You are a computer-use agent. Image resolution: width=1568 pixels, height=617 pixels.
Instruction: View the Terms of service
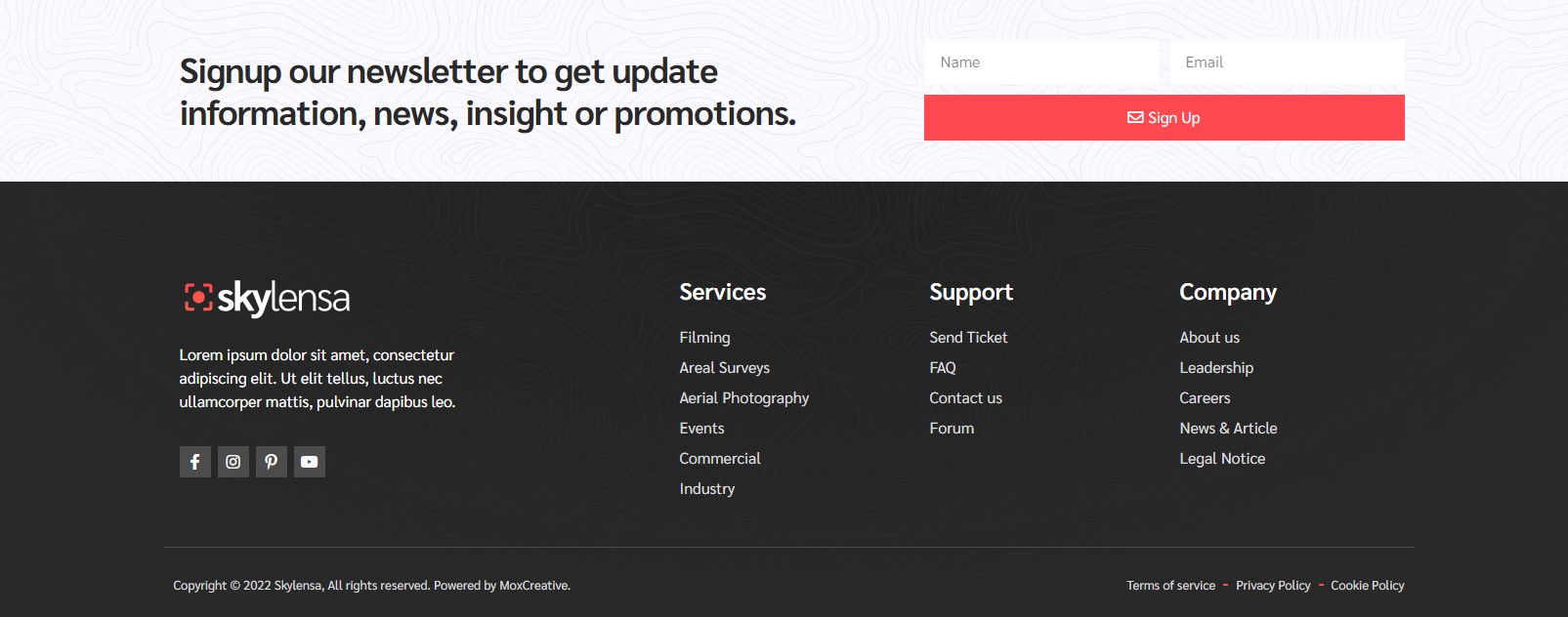coord(1170,586)
